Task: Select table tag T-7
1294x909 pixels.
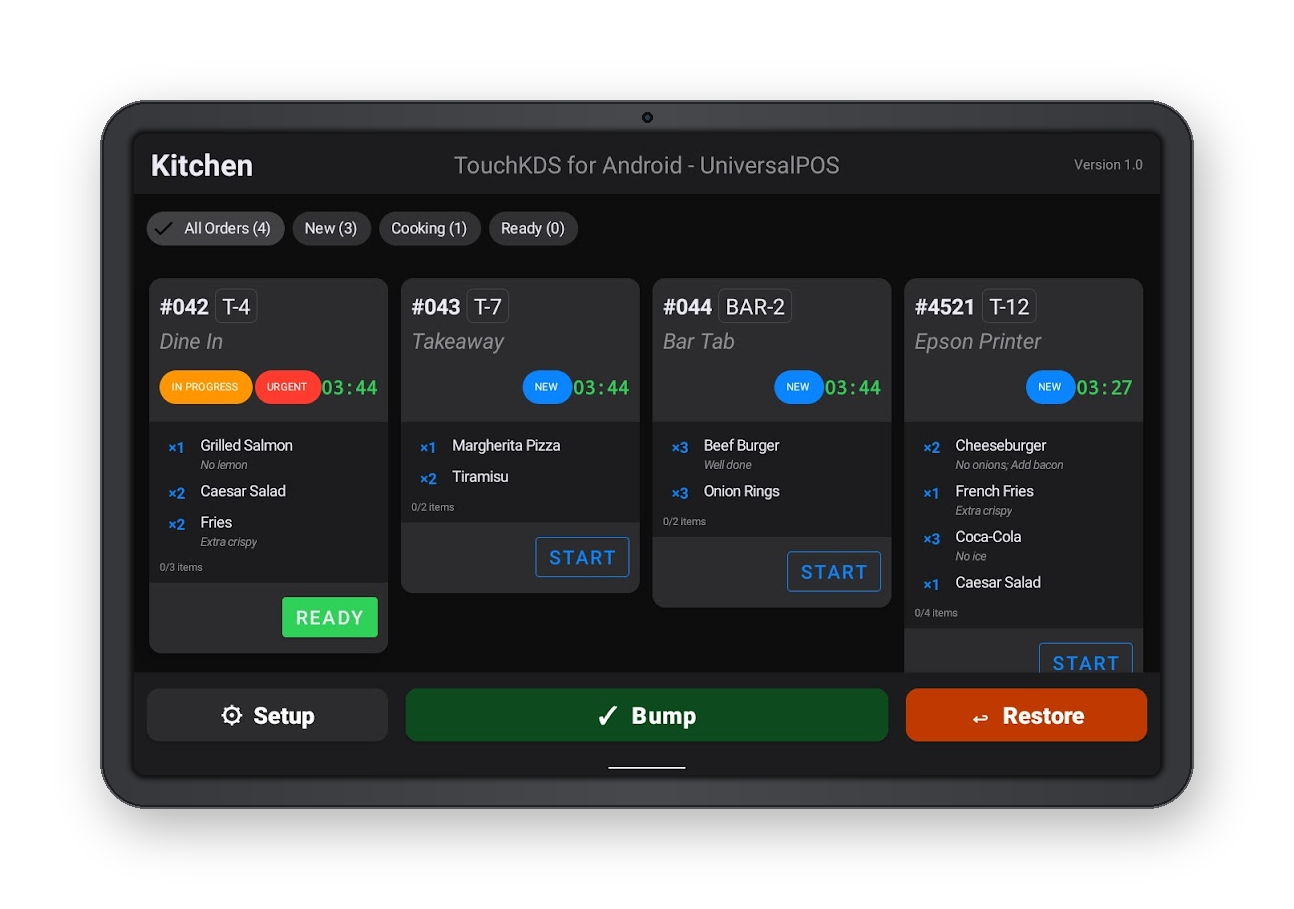Action: pos(487,307)
